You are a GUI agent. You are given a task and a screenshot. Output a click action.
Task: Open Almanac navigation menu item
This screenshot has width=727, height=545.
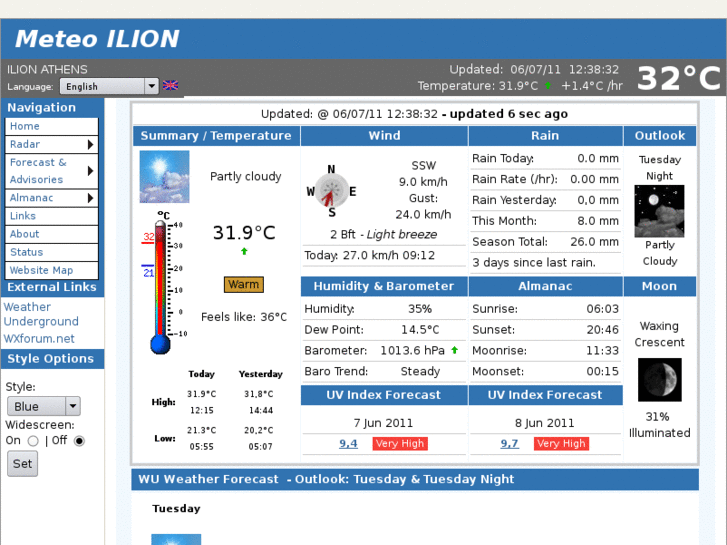[x=51, y=198]
